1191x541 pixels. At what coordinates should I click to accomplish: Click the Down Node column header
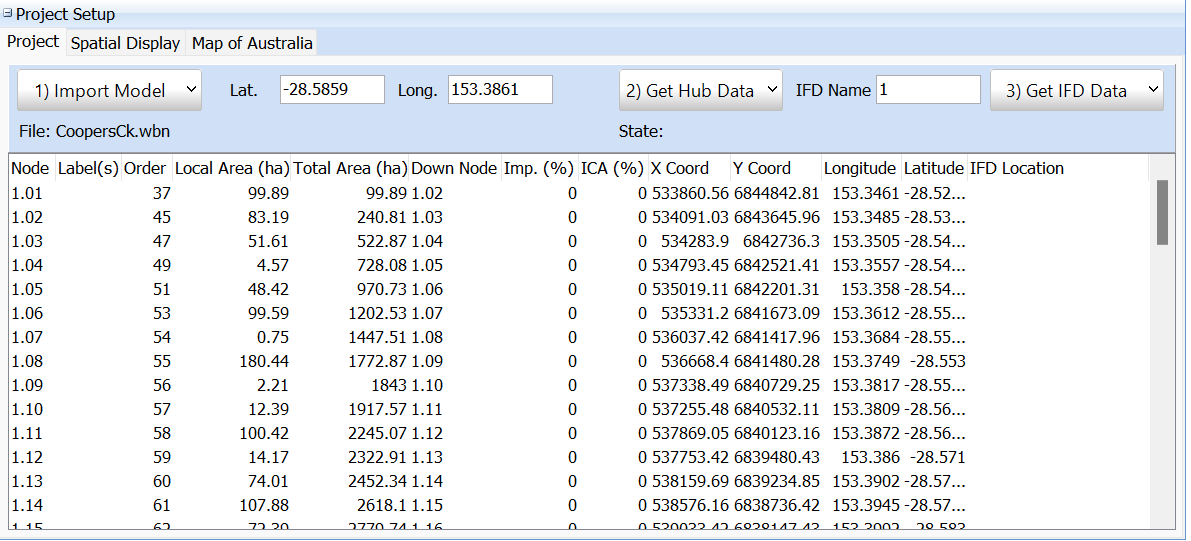454,168
